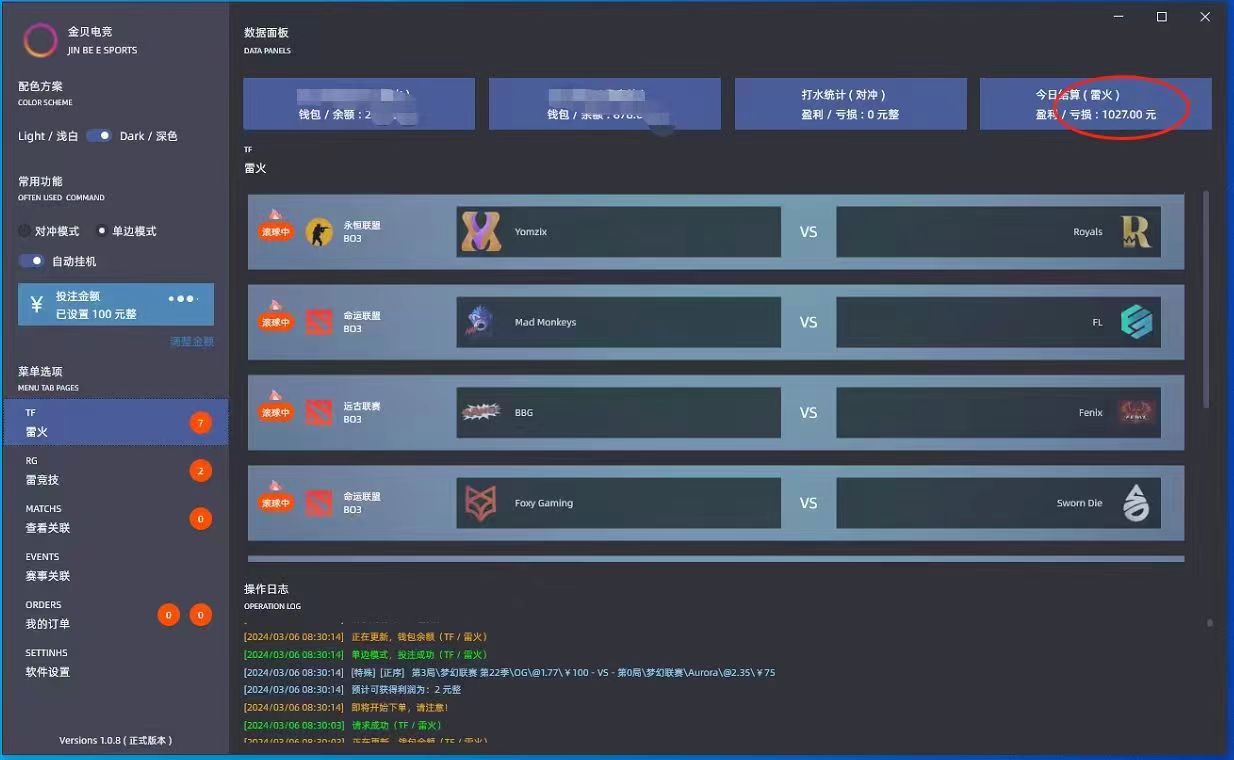Click the Mad Monkeys team logo
The width and height of the screenshot is (1234, 760).
pyautogui.click(x=481, y=322)
